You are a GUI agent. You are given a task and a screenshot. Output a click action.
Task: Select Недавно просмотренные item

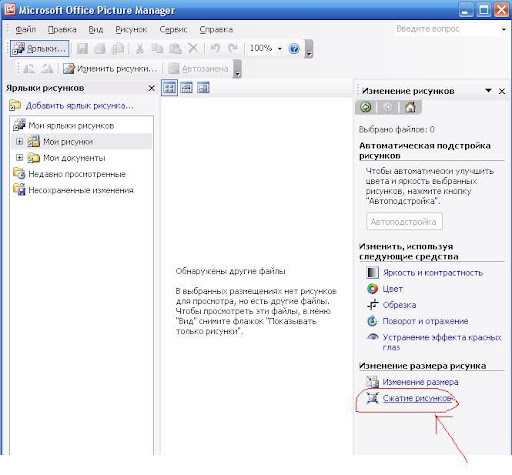tap(77, 174)
